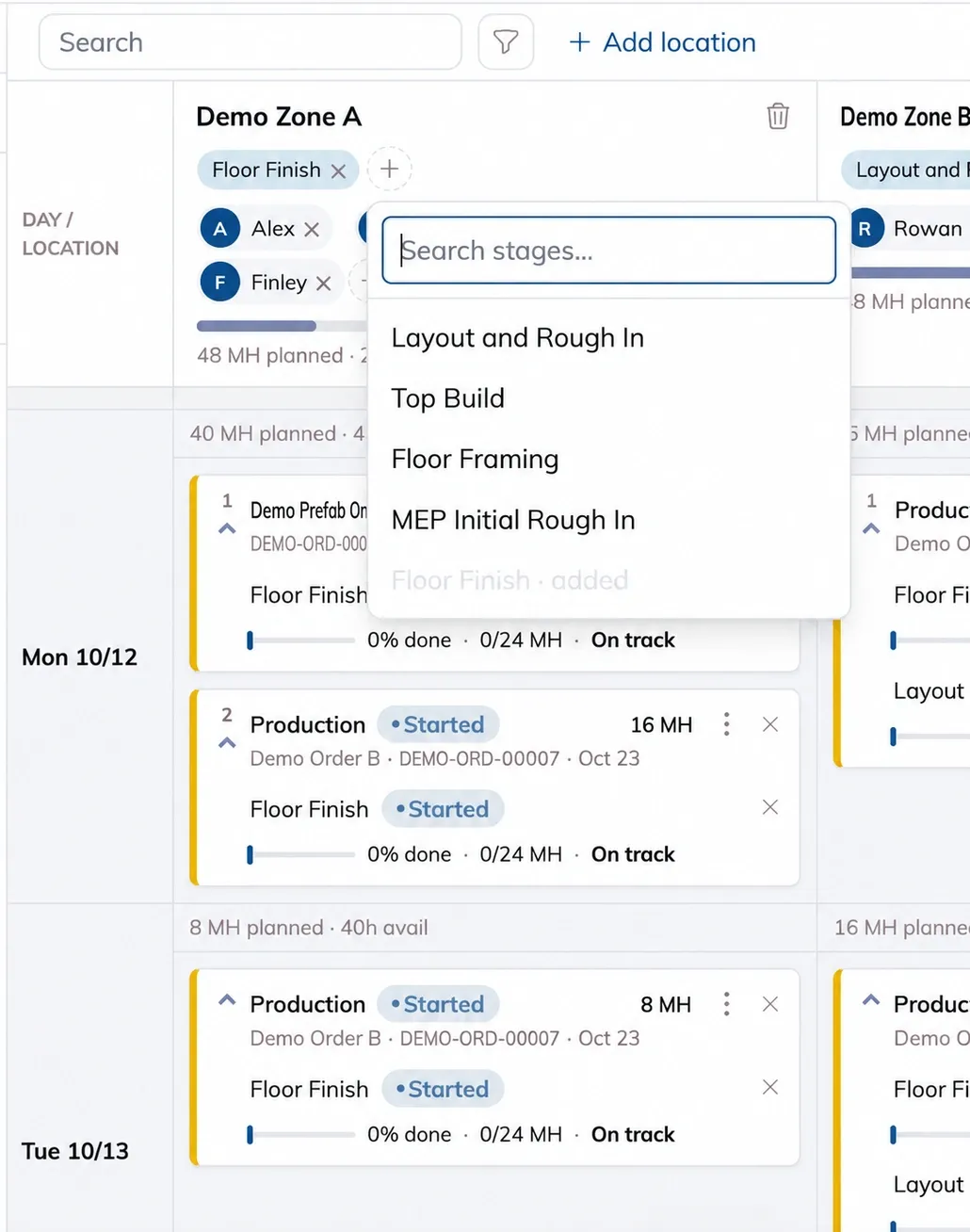Click the dashed plus to add stage
This screenshot has width=970, height=1232.
click(389, 170)
